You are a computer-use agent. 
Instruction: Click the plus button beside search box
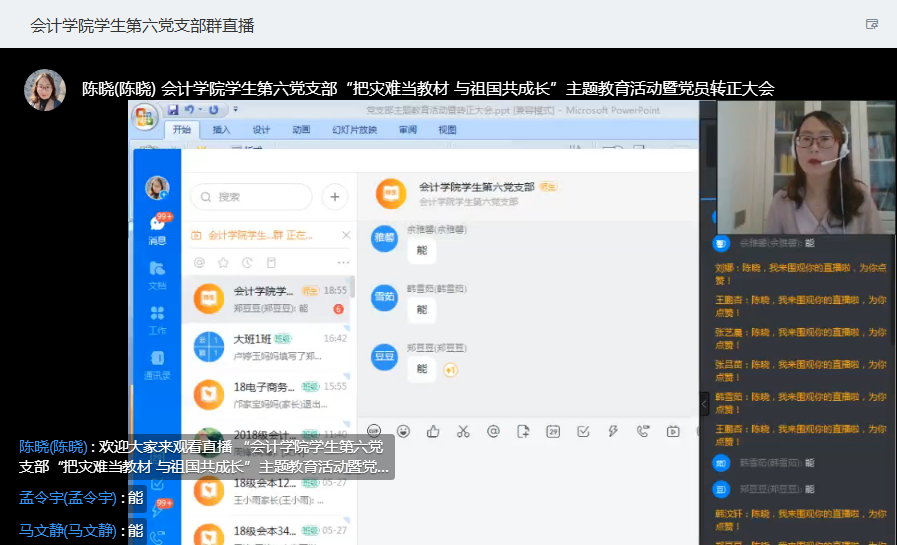click(x=334, y=197)
